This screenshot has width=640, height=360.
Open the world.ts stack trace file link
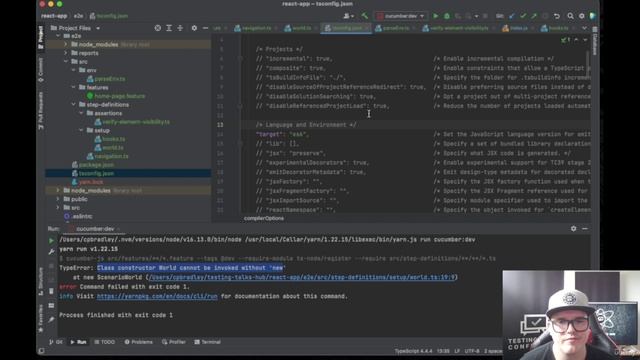click(302, 278)
